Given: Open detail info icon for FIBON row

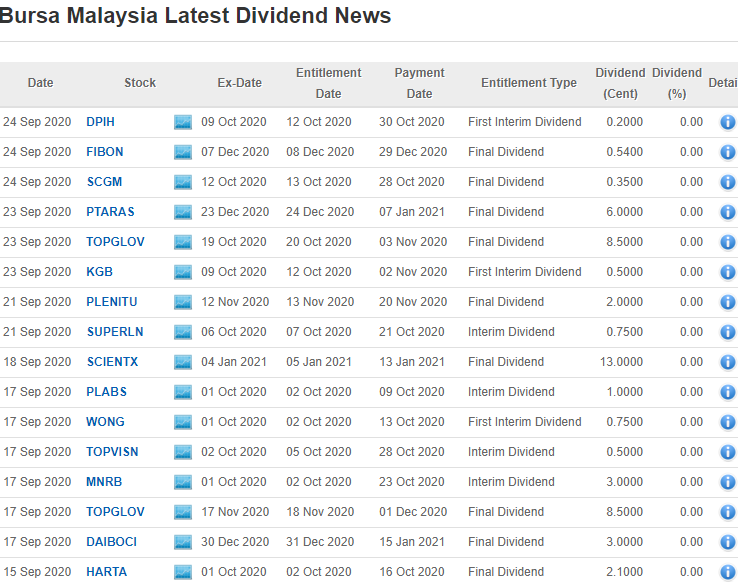Looking at the screenshot, I should [727, 152].
